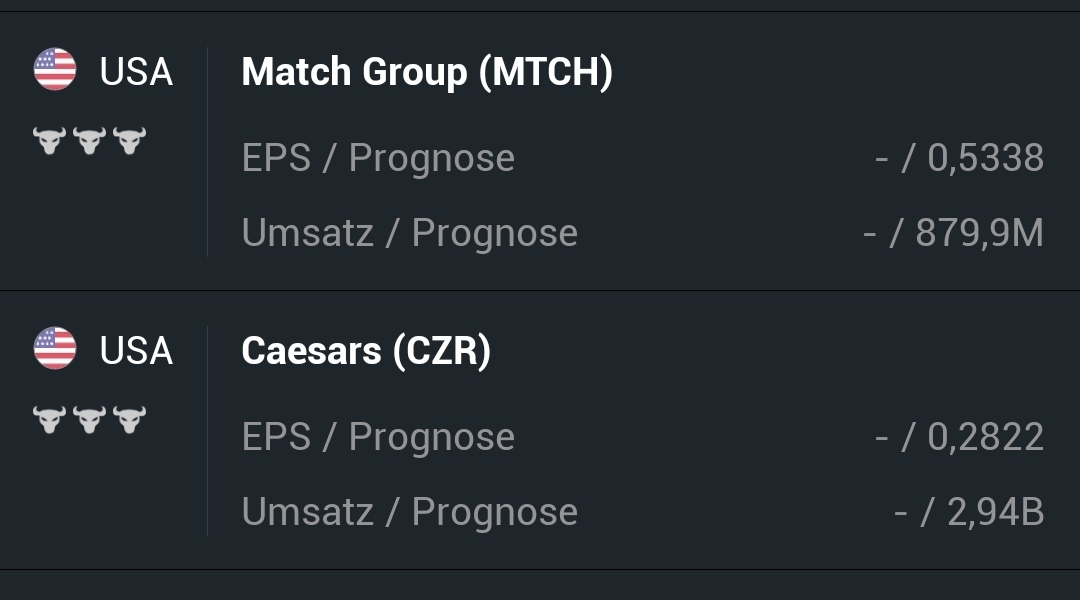Viewport: 1080px width, 600px height.
Task: Open the Caesars (CZR) earnings entry
Action: pos(366,351)
